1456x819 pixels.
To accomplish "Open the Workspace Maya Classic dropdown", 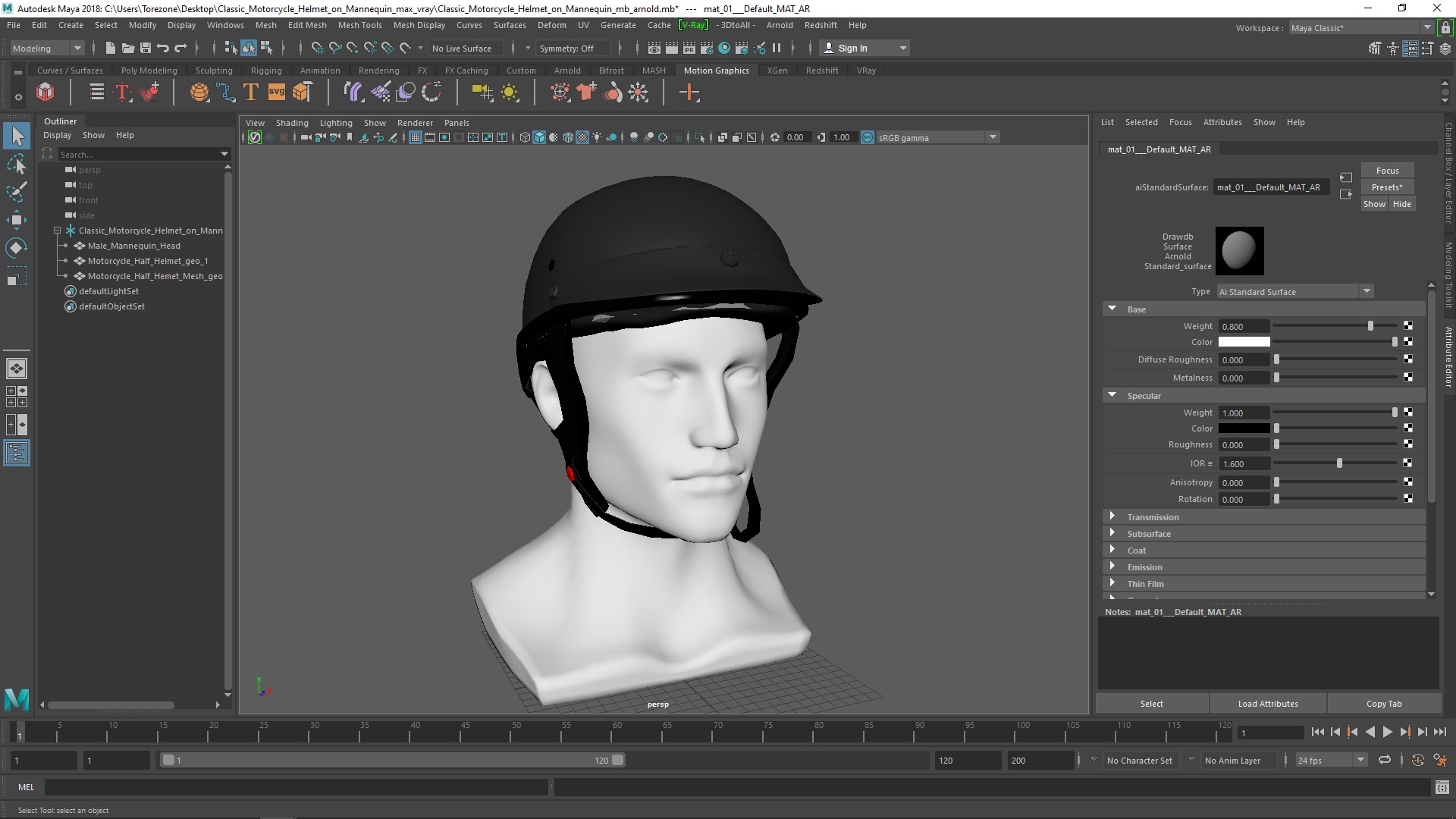I will point(1361,27).
